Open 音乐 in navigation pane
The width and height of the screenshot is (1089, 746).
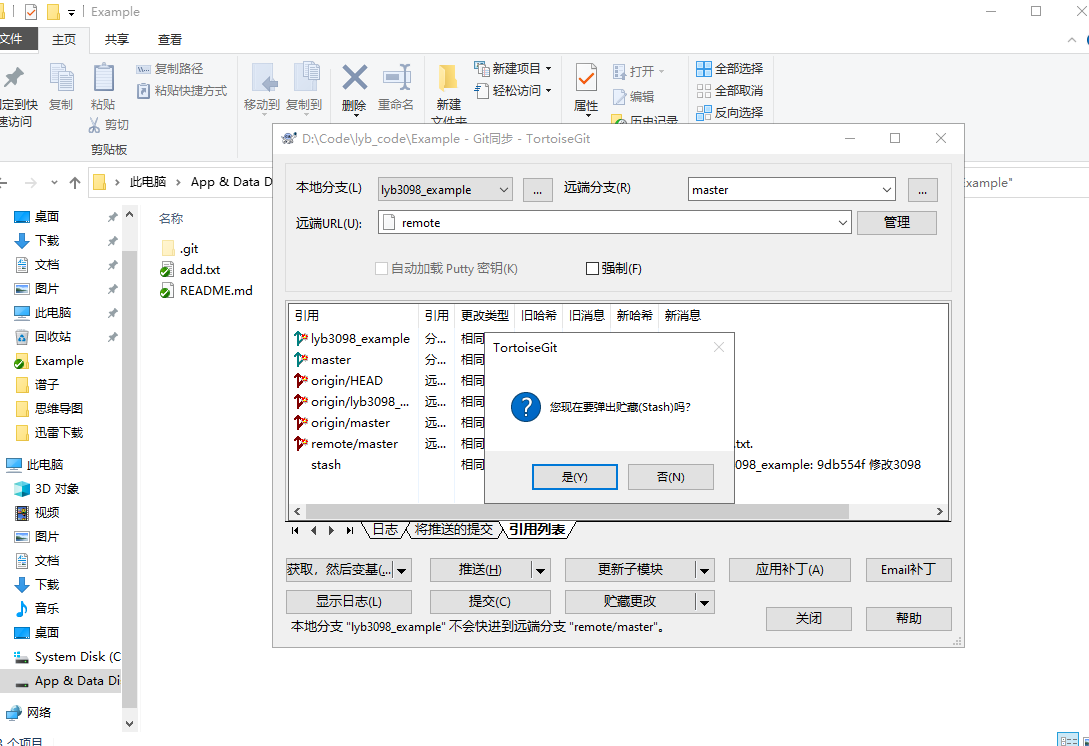click(x=37, y=608)
